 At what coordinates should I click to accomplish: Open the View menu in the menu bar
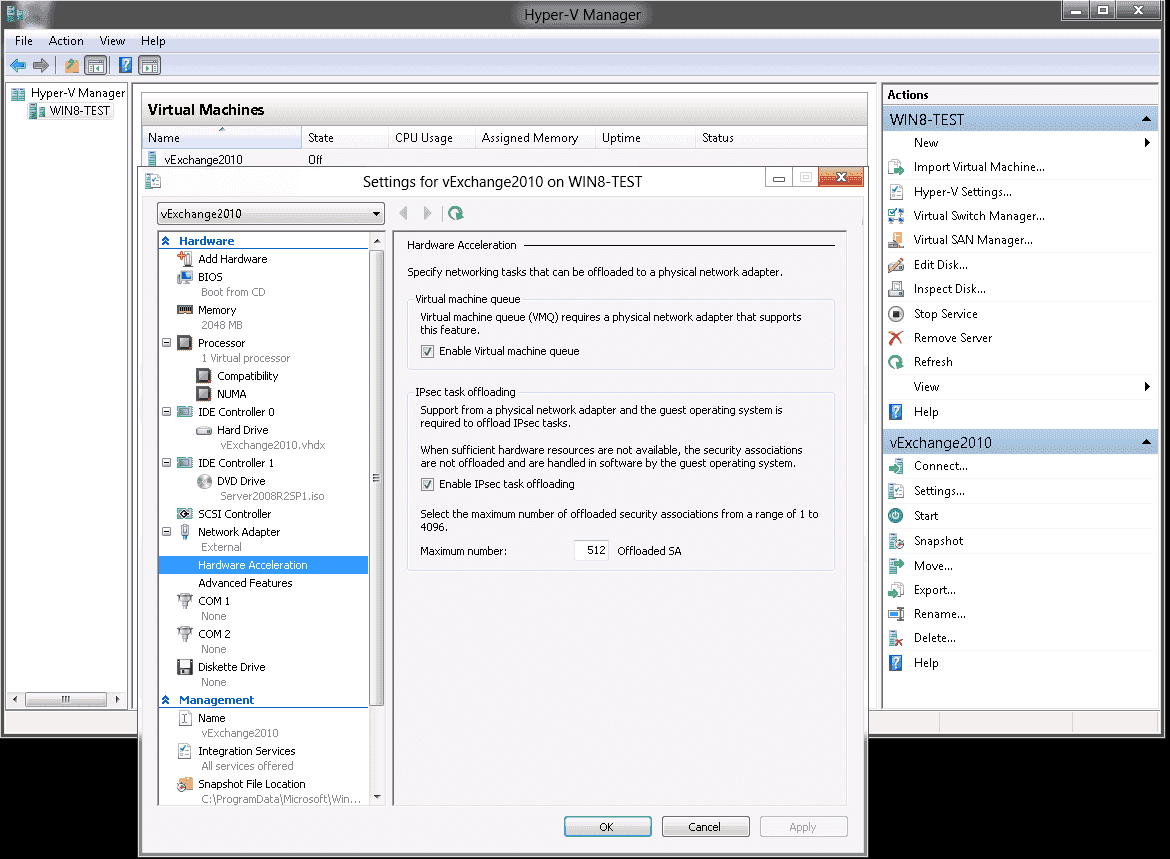[113, 41]
